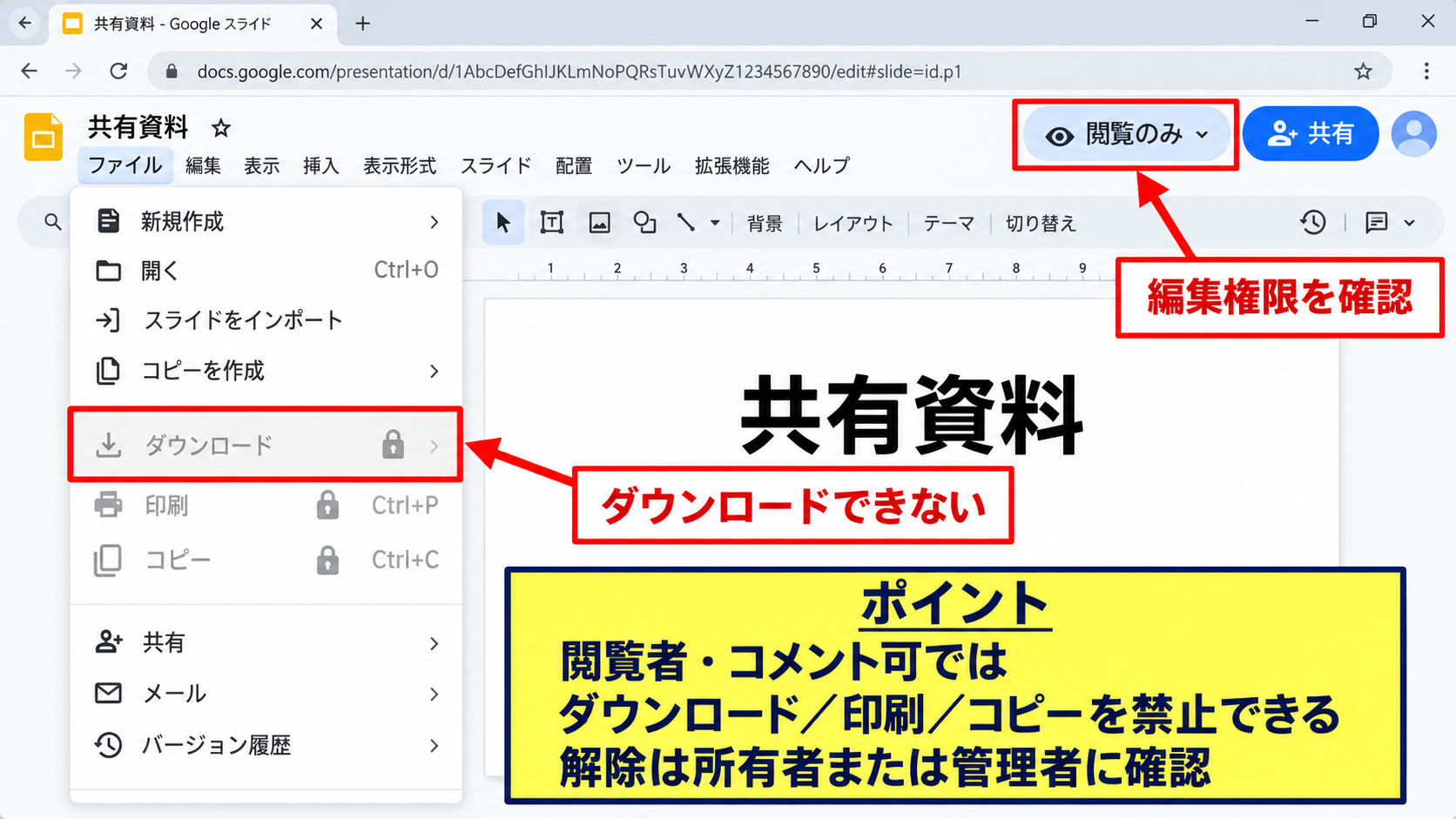Open the 挿入 menu
The height and width of the screenshot is (819, 1456).
320,165
